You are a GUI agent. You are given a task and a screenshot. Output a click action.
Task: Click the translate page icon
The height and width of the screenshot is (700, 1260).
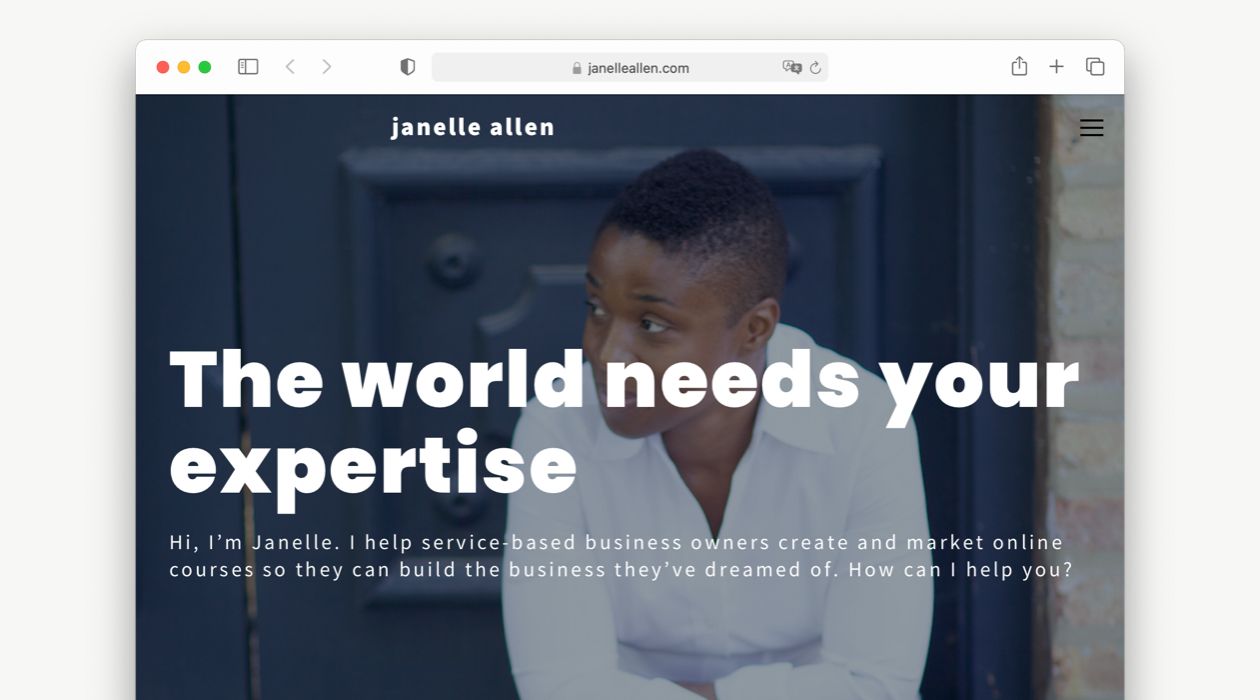click(792, 67)
